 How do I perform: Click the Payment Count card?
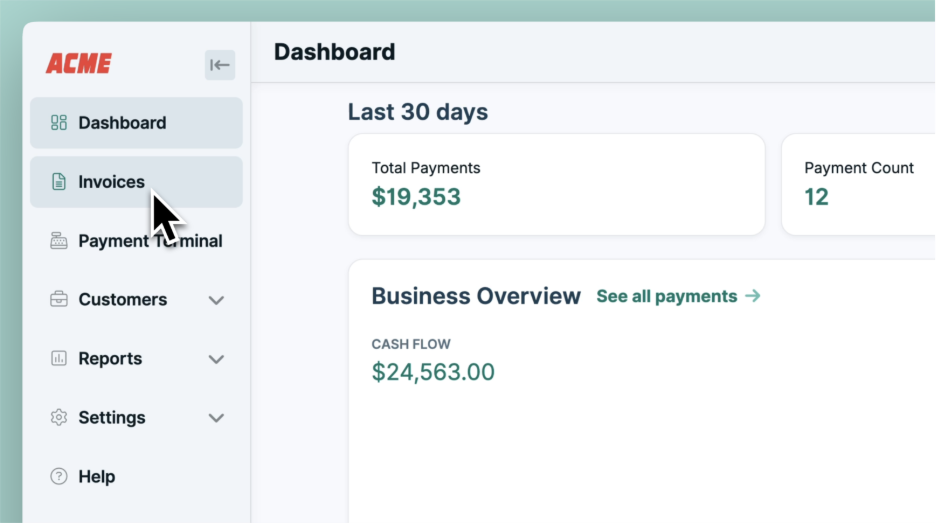click(858, 184)
